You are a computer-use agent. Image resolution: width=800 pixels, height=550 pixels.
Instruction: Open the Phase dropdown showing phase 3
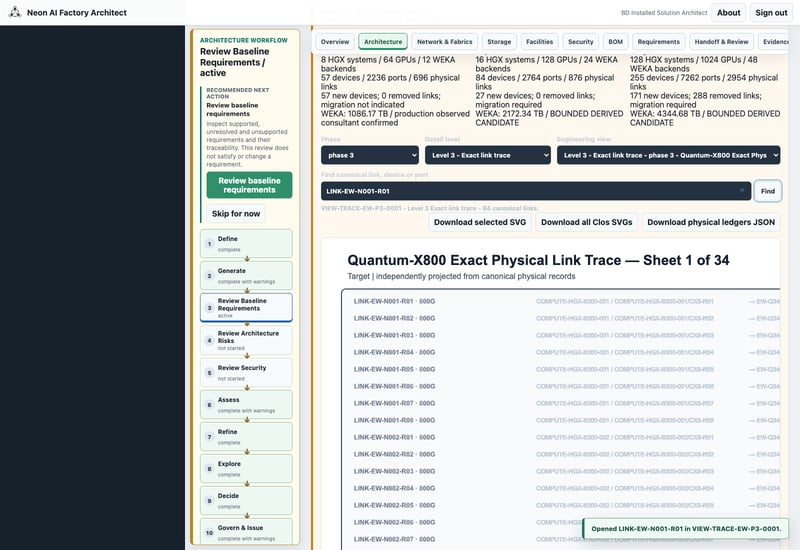pos(369,155)
